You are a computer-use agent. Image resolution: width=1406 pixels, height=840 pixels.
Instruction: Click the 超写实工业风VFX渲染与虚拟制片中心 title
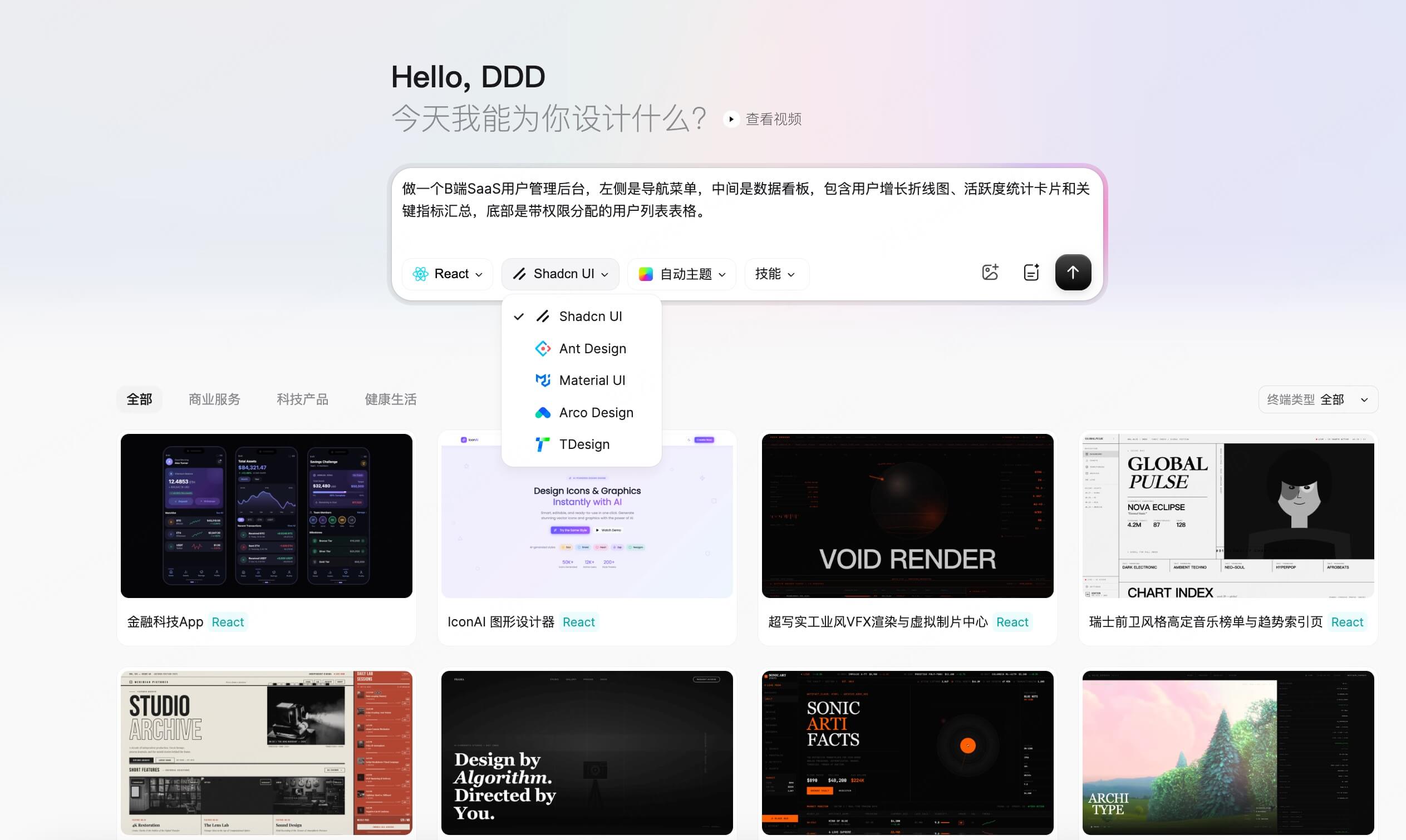878,622
